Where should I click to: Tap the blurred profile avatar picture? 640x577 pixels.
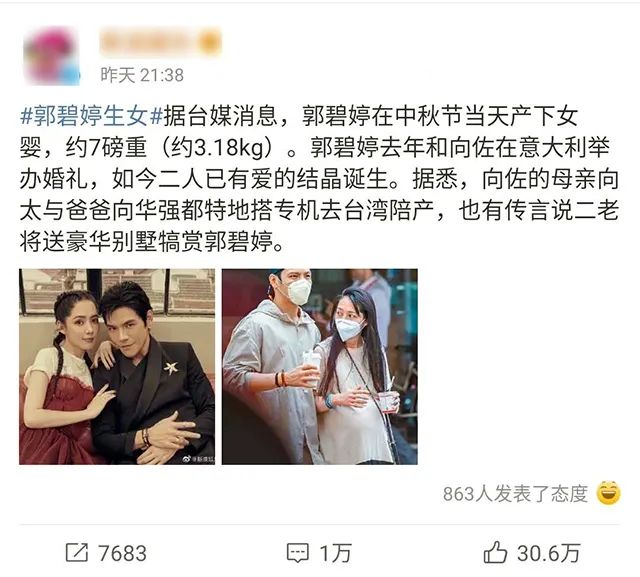click(51, 56)
